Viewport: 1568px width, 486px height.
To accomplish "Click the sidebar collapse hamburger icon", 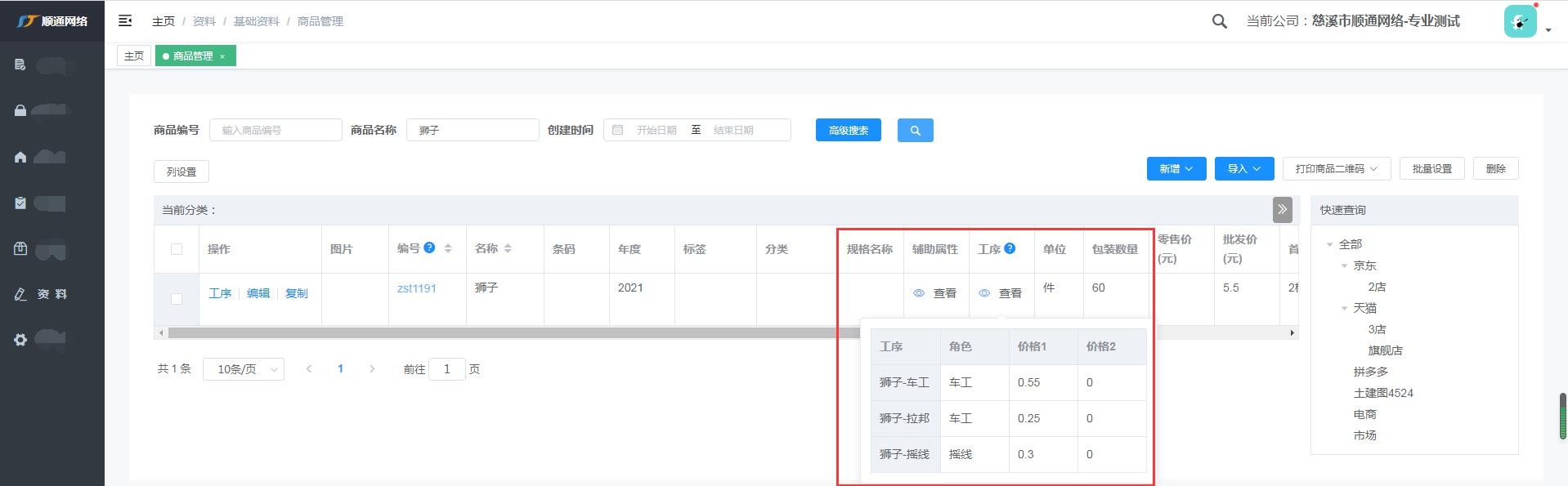I will (x=125, y=20).
